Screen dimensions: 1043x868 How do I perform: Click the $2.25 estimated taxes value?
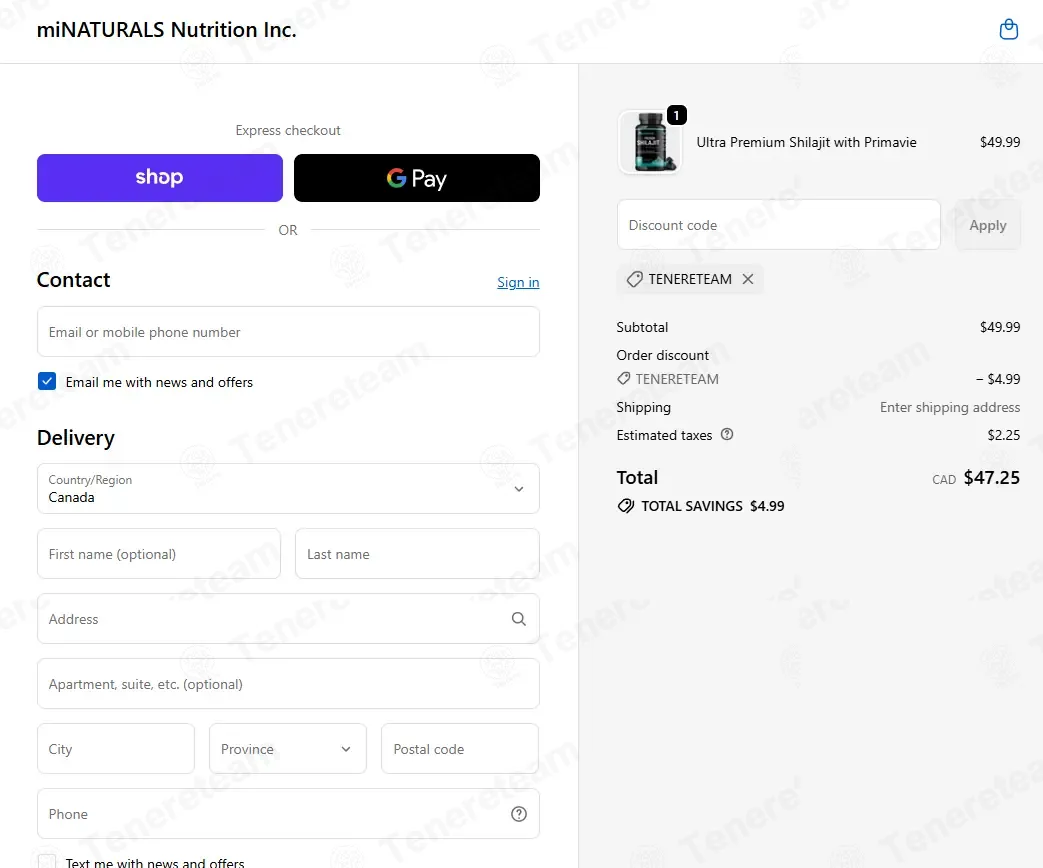1004,435
